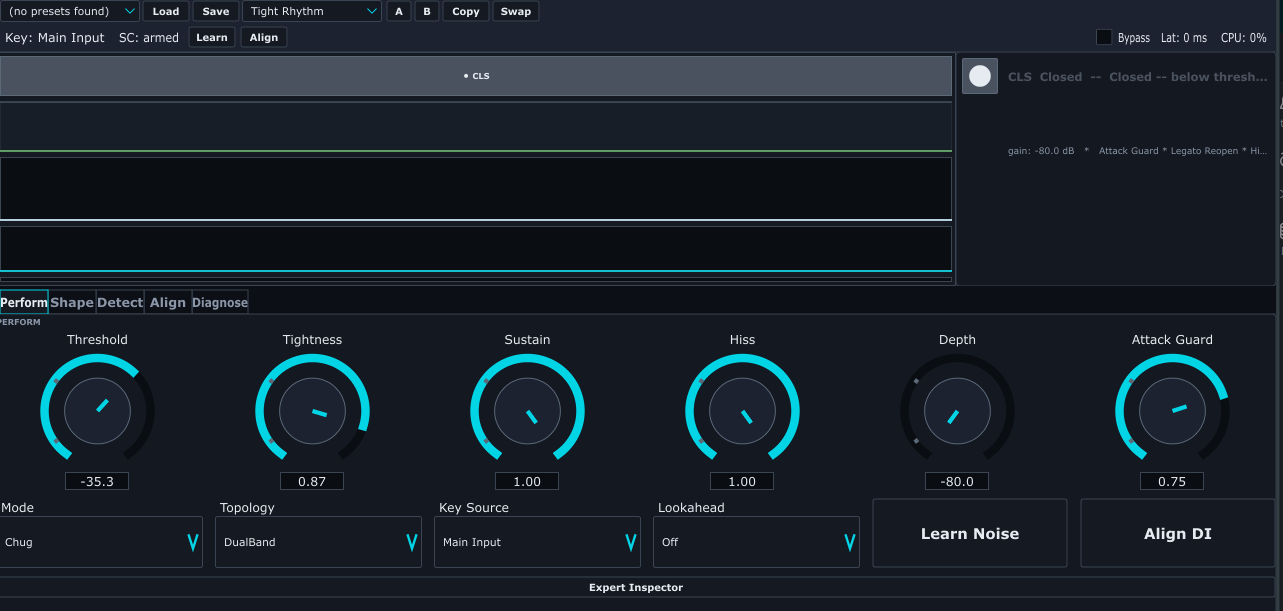This screenshot has height=611, width=1283.
Task: Open the Lookahead dropdown set to Off
Action: pyautogui.click(x=756, y=542)
